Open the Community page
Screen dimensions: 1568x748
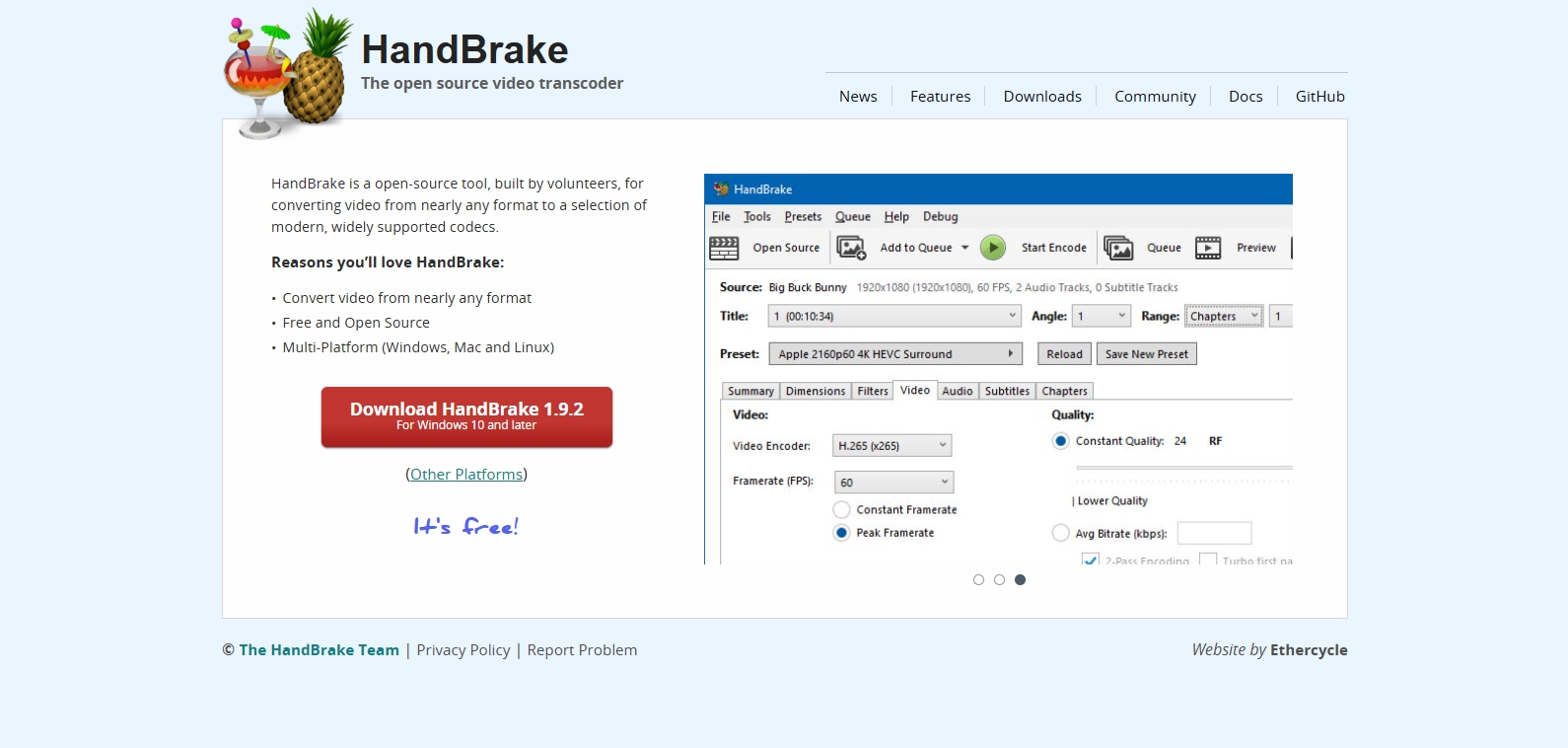point(1155,97)
